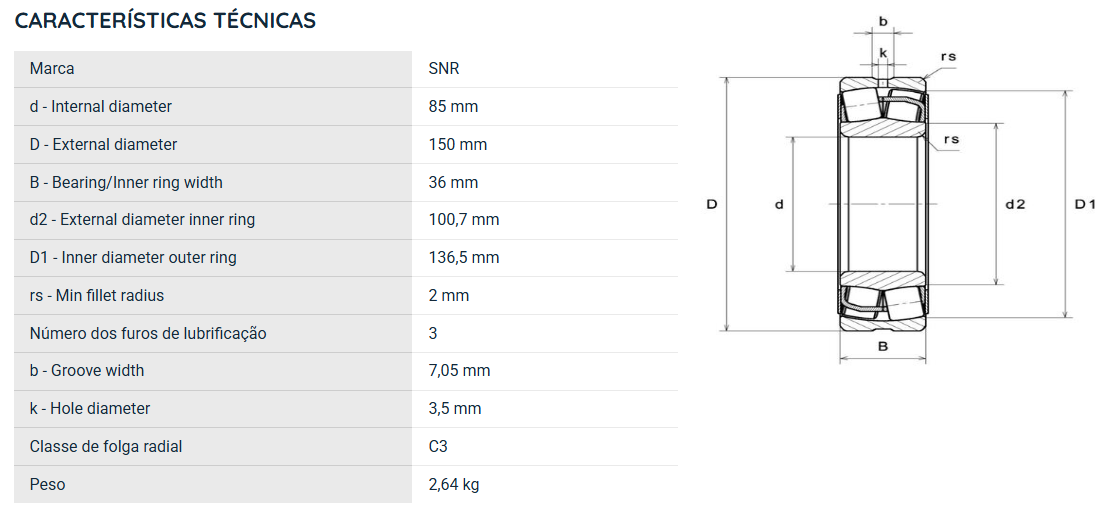Screen dimensions: 1106x515
Task: Click the 85 mm internal diameter value
Action: 453,107
